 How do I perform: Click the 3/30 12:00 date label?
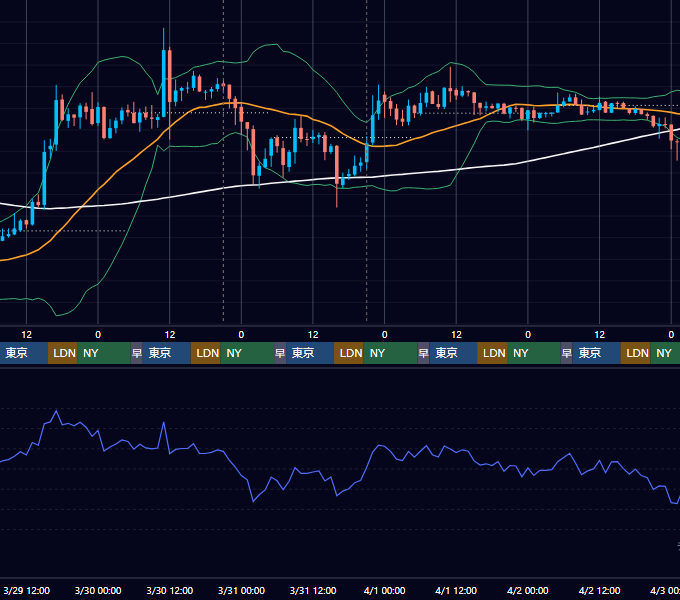tap(170, 590)
